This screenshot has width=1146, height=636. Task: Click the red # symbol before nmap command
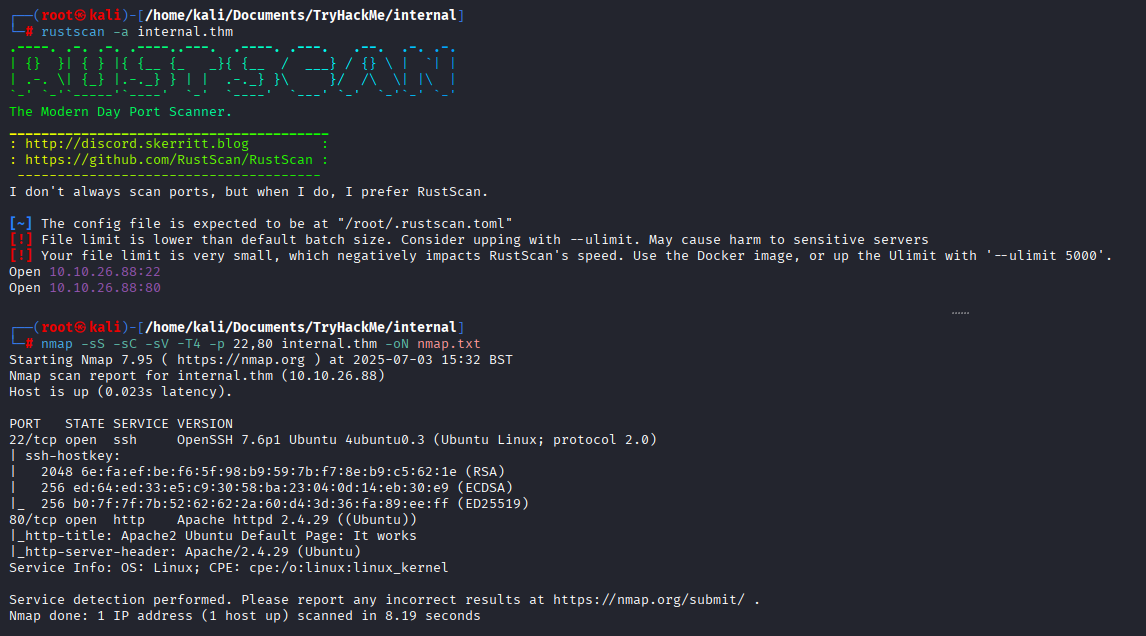click(29, 344)
